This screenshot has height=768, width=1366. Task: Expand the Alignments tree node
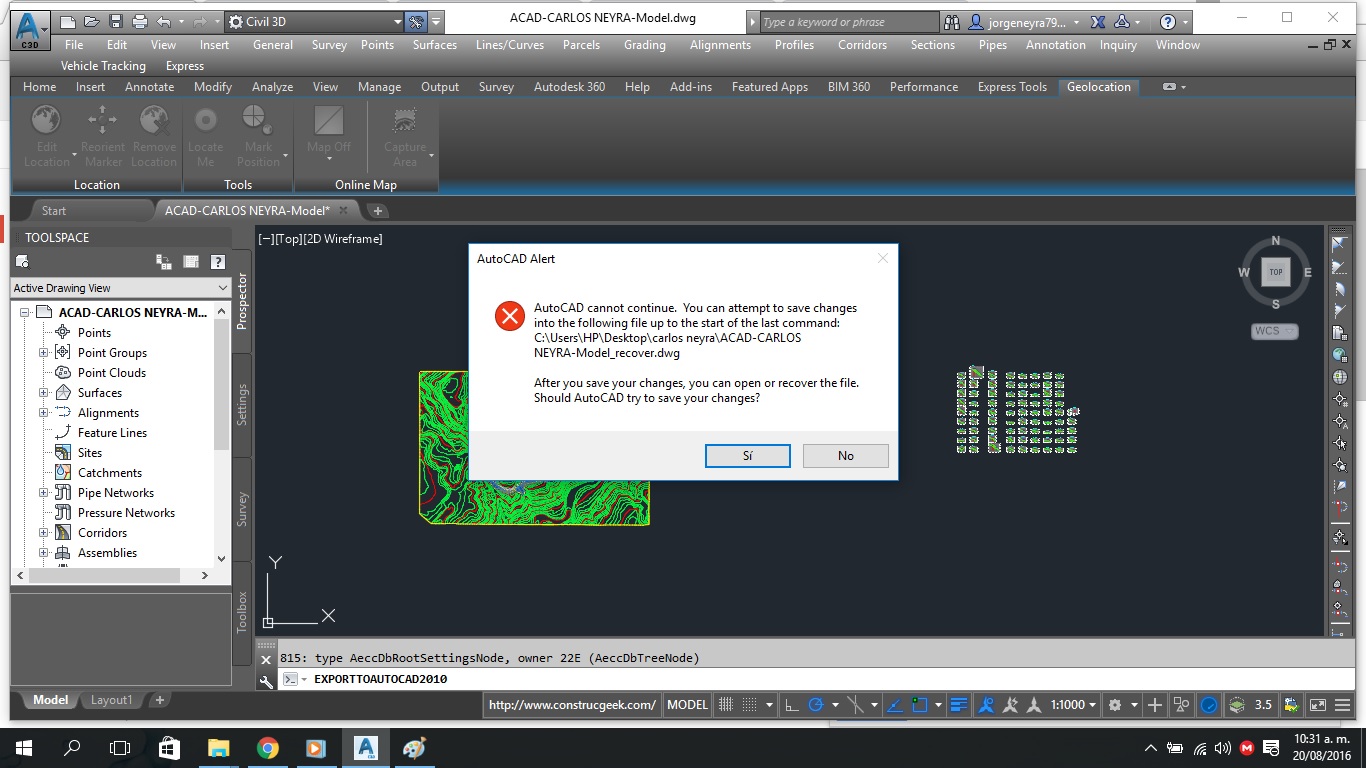coord(44,413)
